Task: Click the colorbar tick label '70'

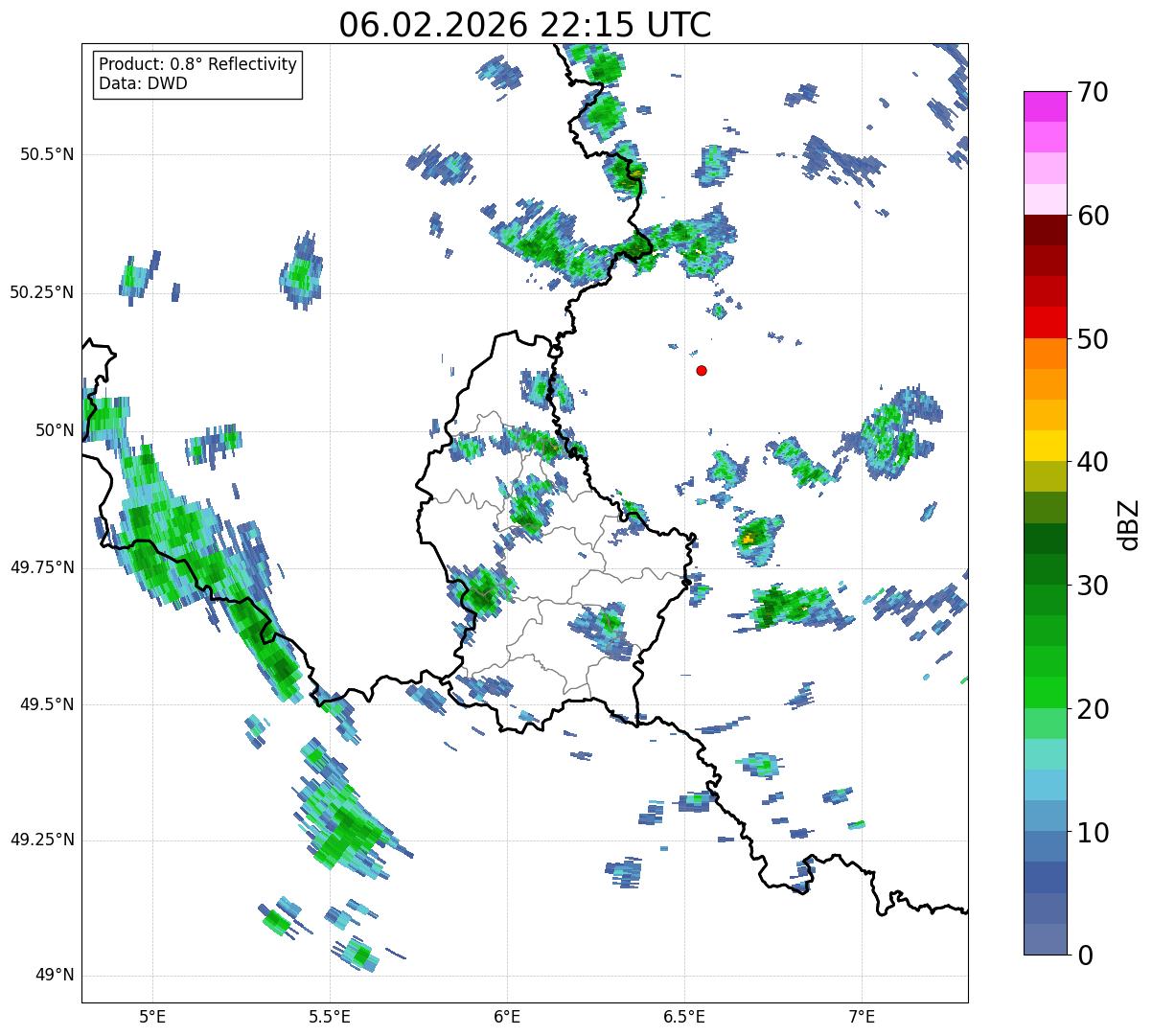Action: (x=1092, y=93)
